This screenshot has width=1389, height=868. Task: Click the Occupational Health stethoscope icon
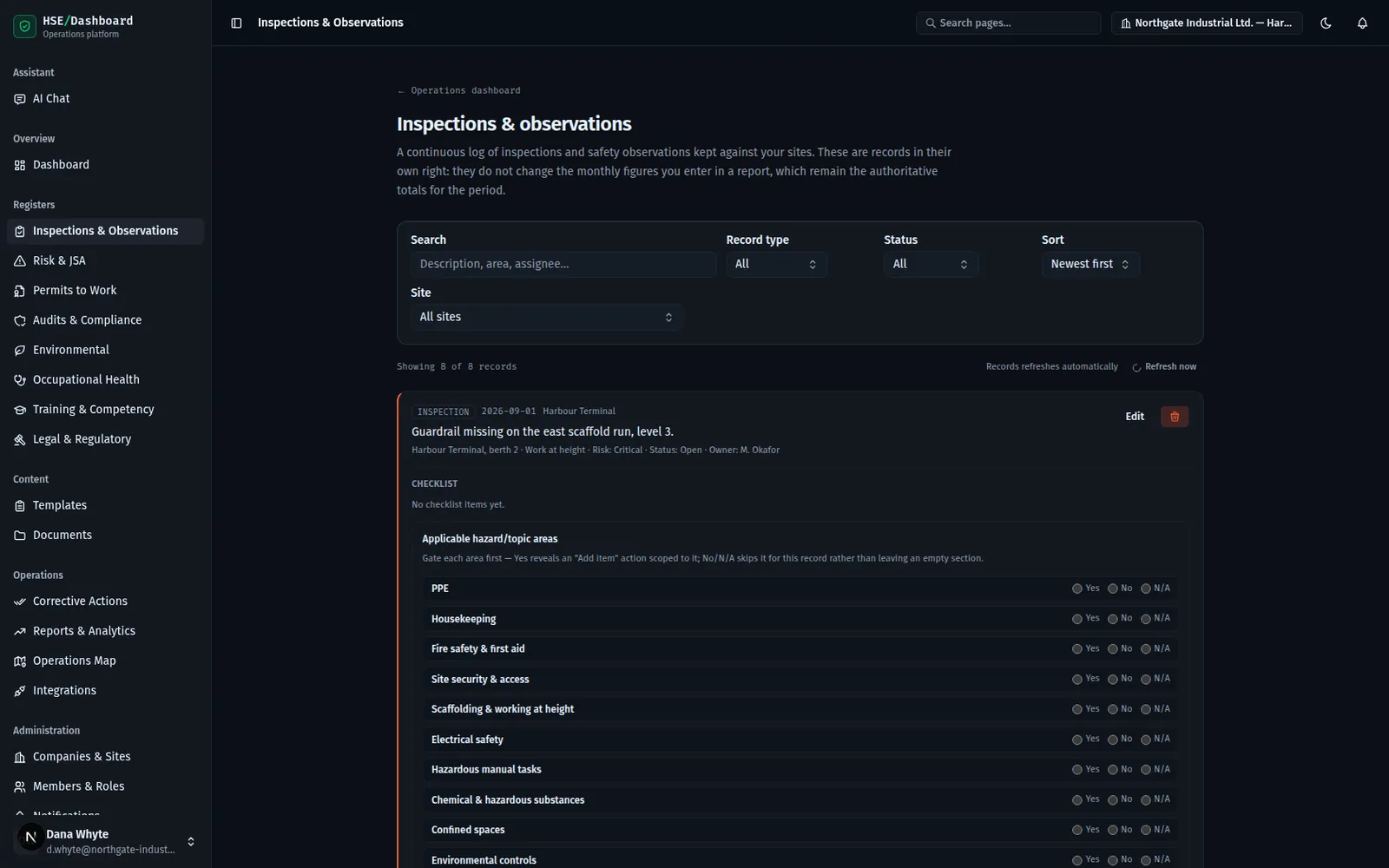[x=20, y=380]
